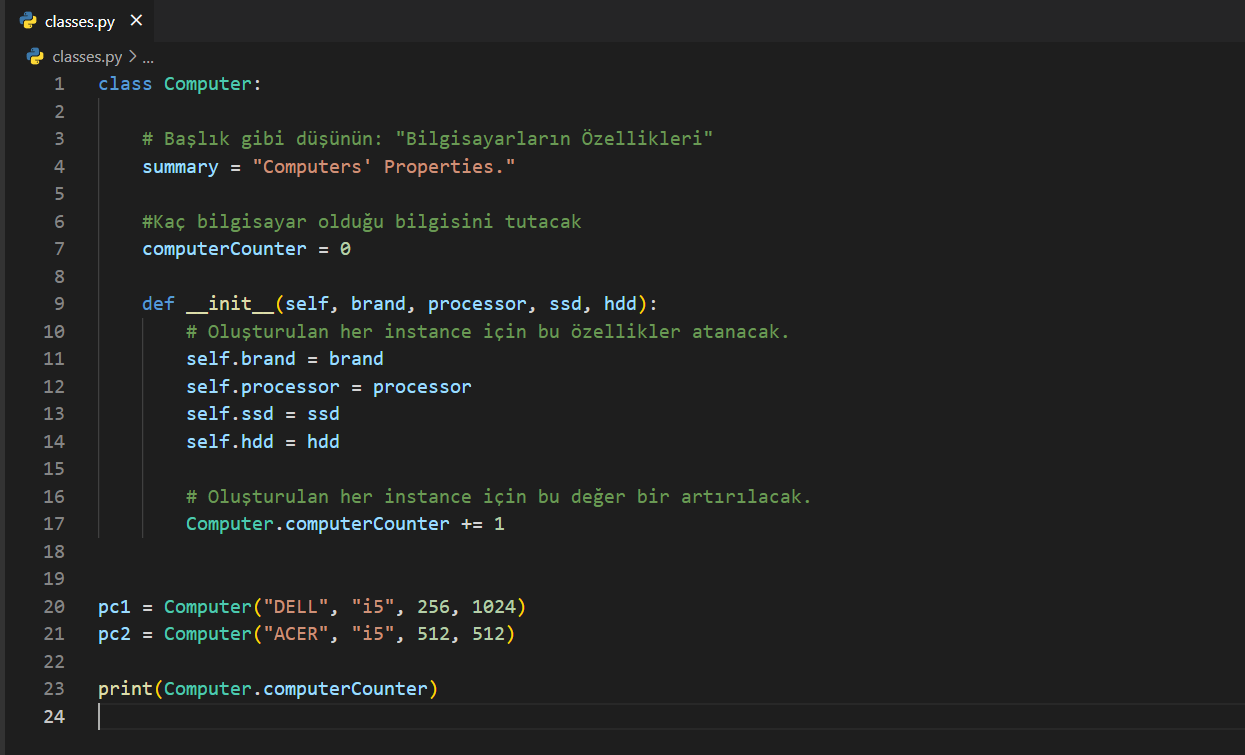Image resolution: width=1245 pixels, height=755 pixels.
Task: Click line number 17 in the gutter
Action: click(54, 524)
